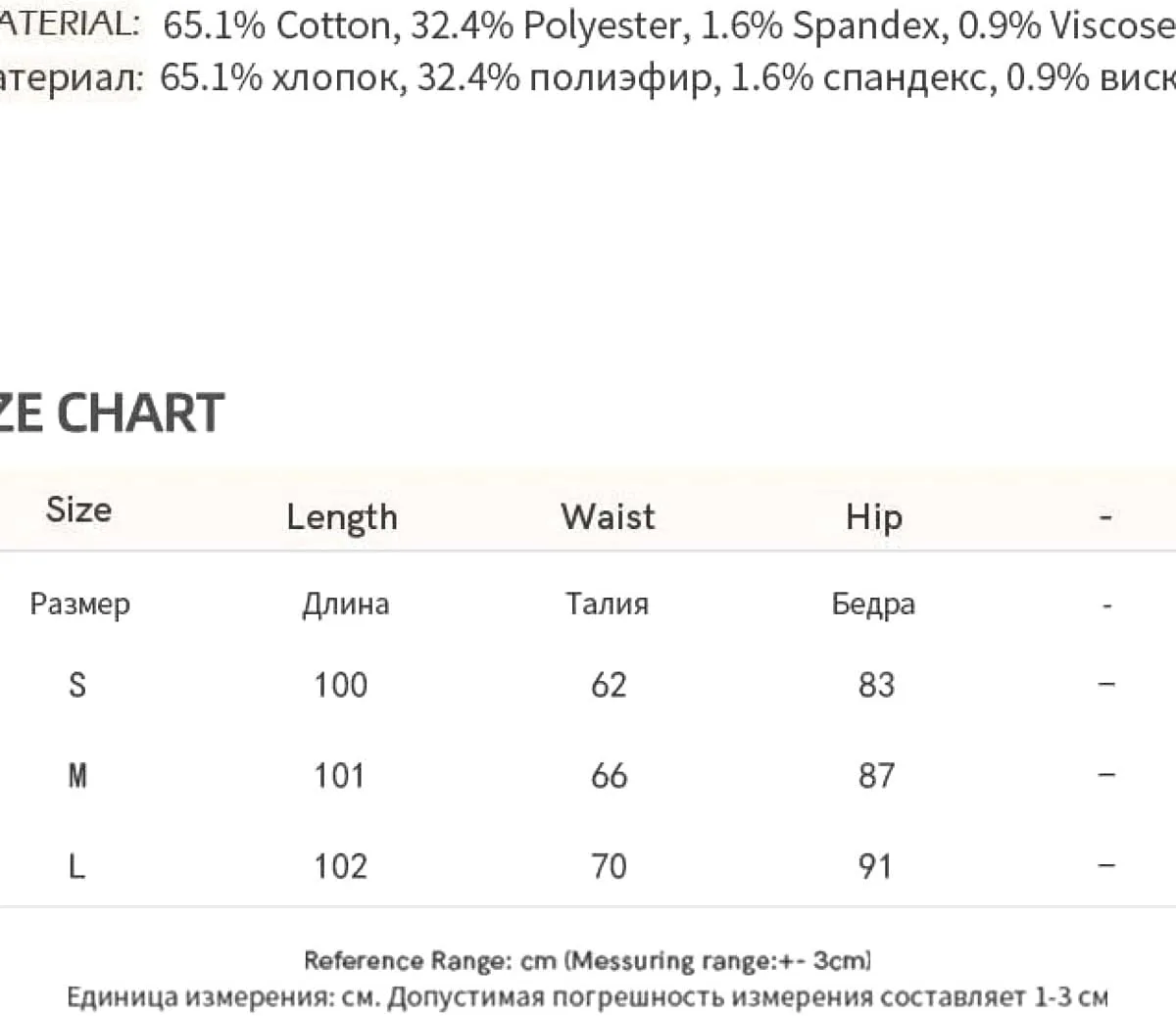The image size is (1176, 1016).
Task: Click waist value 70
Action: point(609,866)
